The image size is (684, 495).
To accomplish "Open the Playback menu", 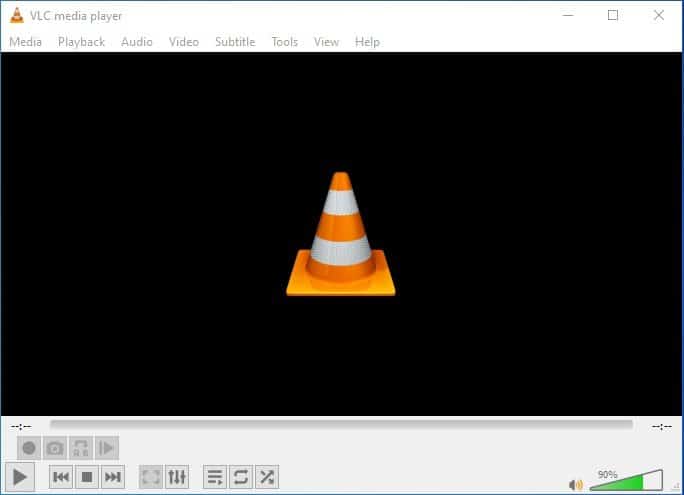I will 81,42.
